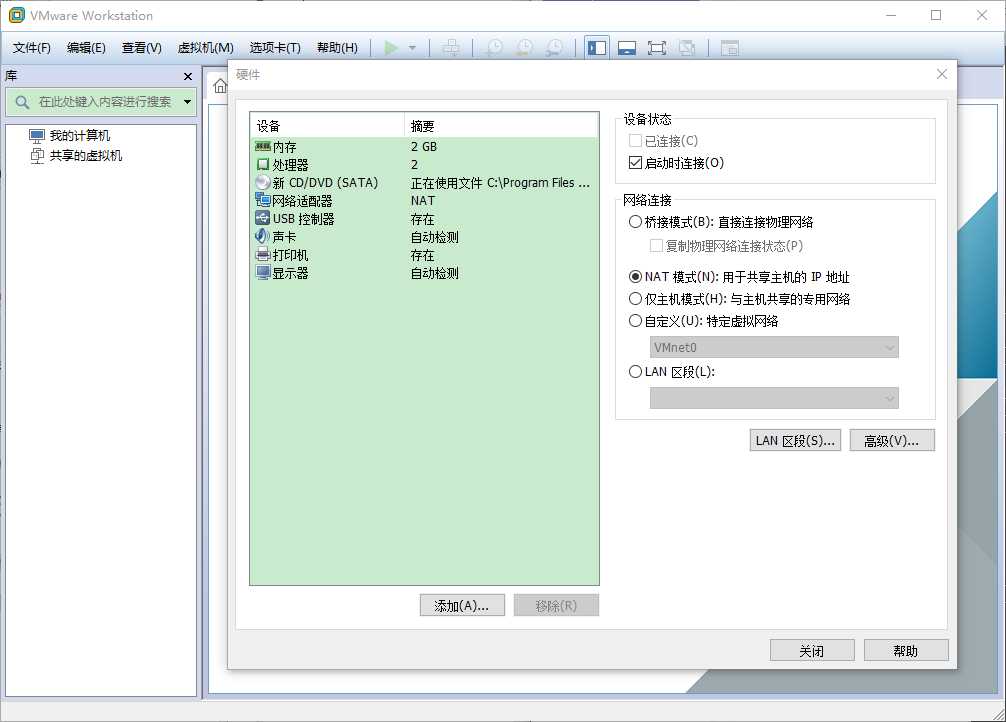Click the 添加(A)... button
The height and width of the screenshot is (722, 1006).
coord(462,605)
